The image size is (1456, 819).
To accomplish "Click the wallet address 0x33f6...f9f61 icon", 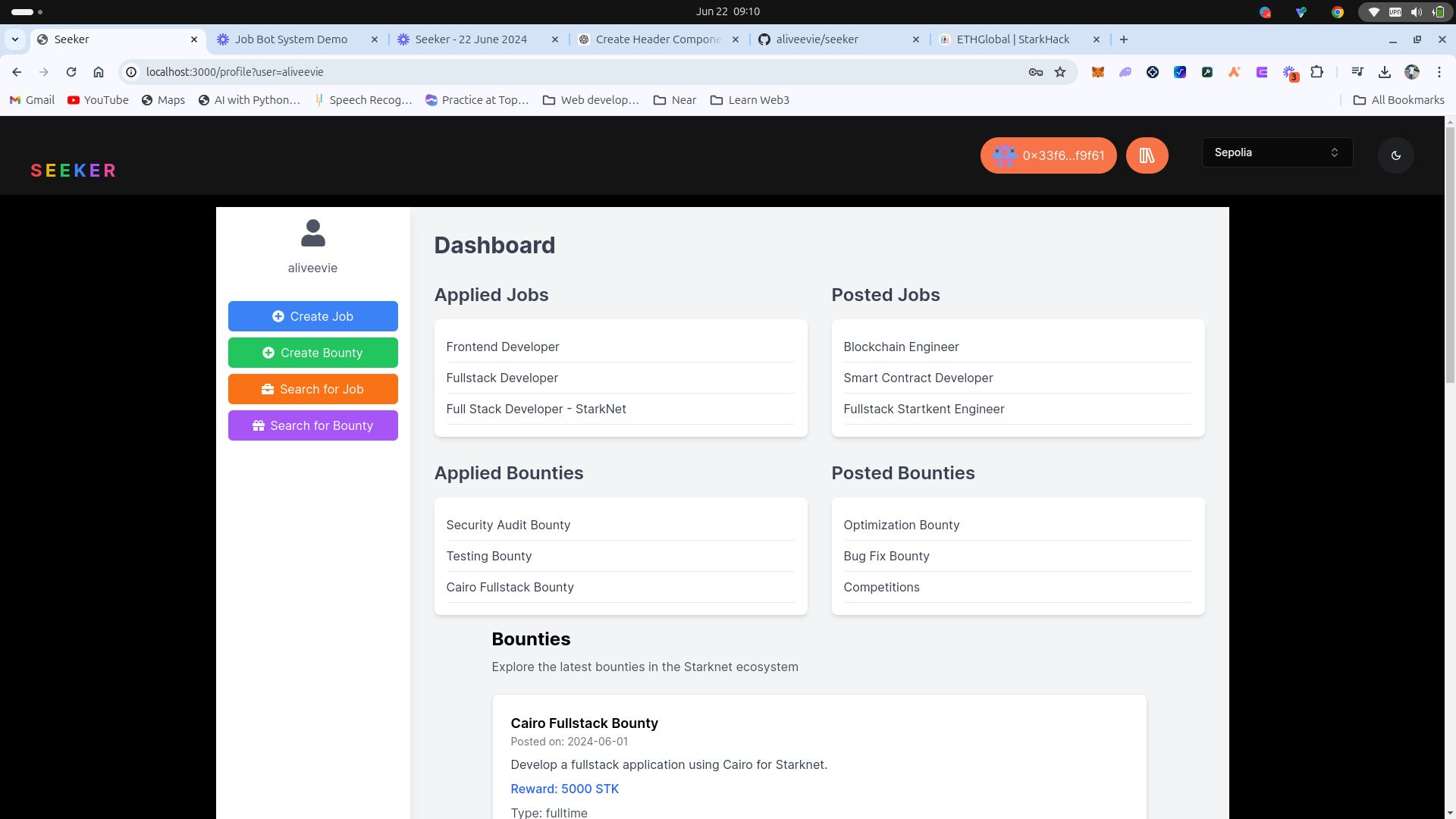I will [x=1004, y=155].
